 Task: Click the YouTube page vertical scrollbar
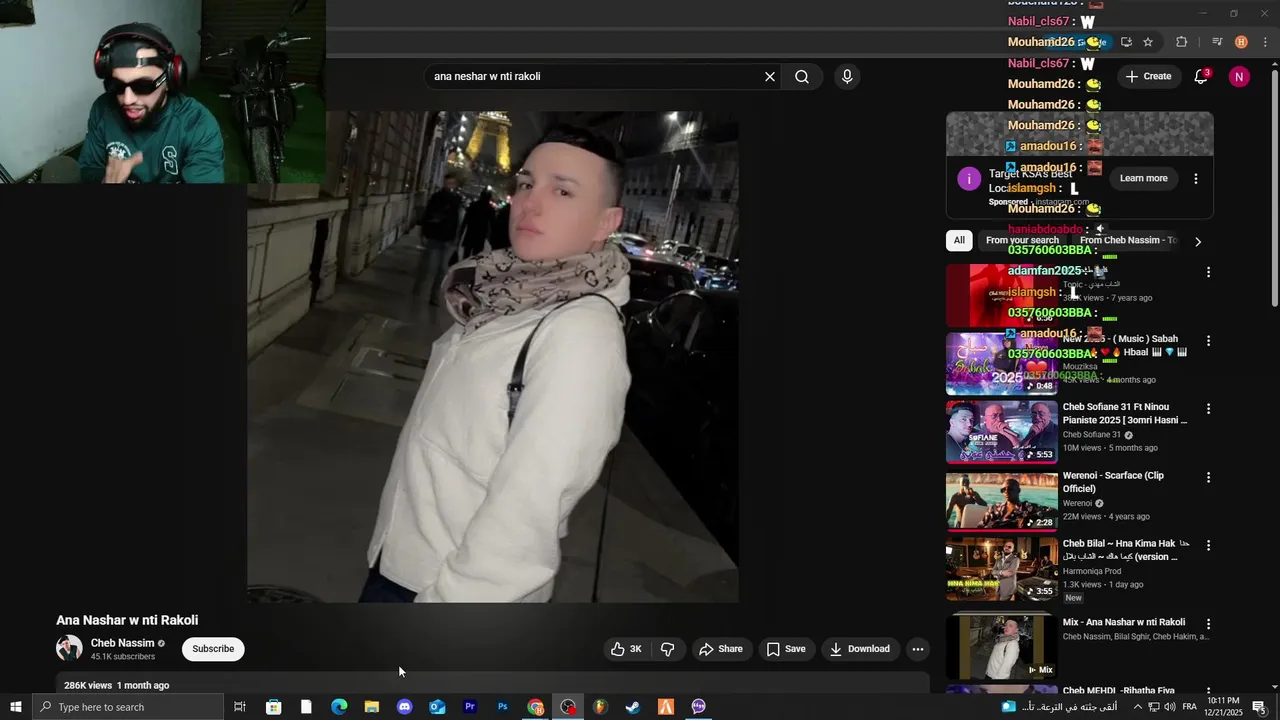(1274, 188)
